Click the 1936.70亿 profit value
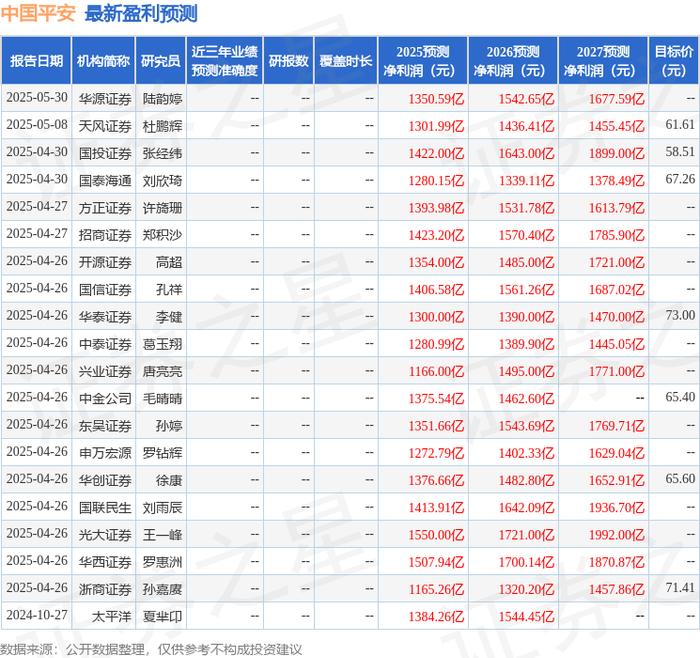 pyautogui.click(x=617, y=507)
